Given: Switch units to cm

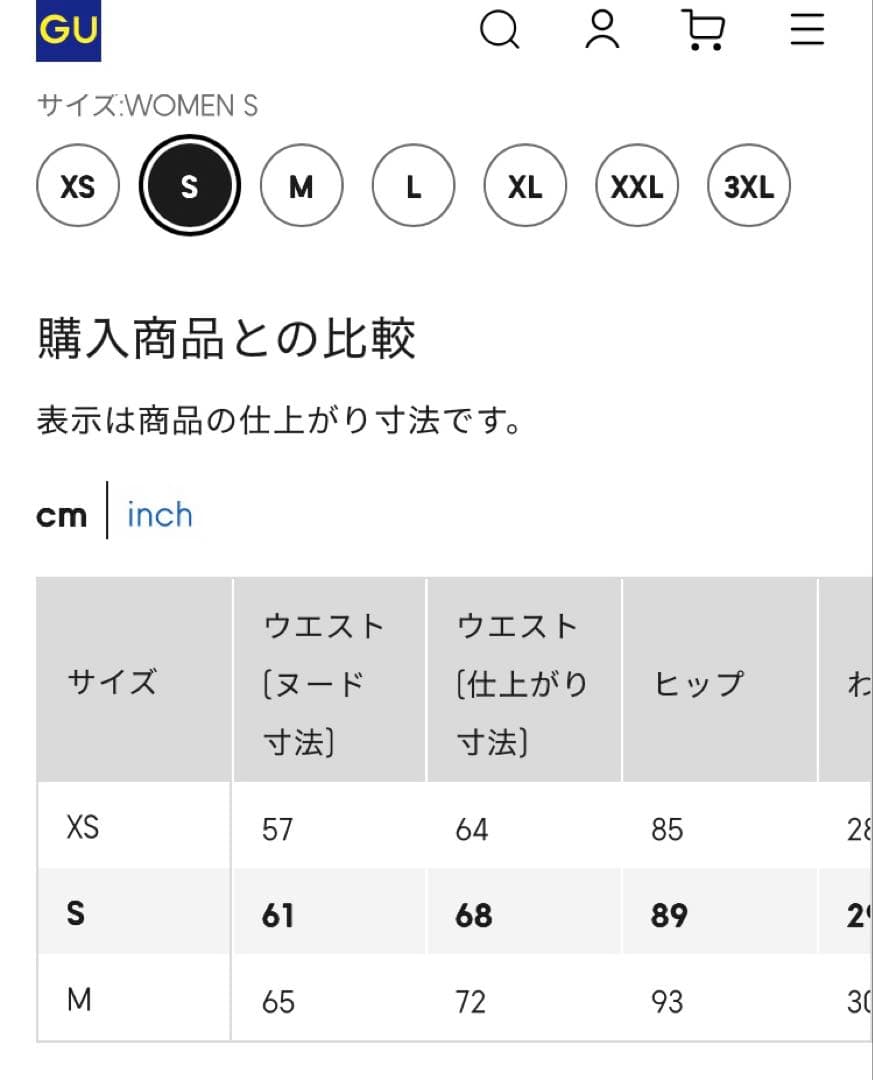Looking at the screenshot, I should pyautogui.click(x=62, y=515).
